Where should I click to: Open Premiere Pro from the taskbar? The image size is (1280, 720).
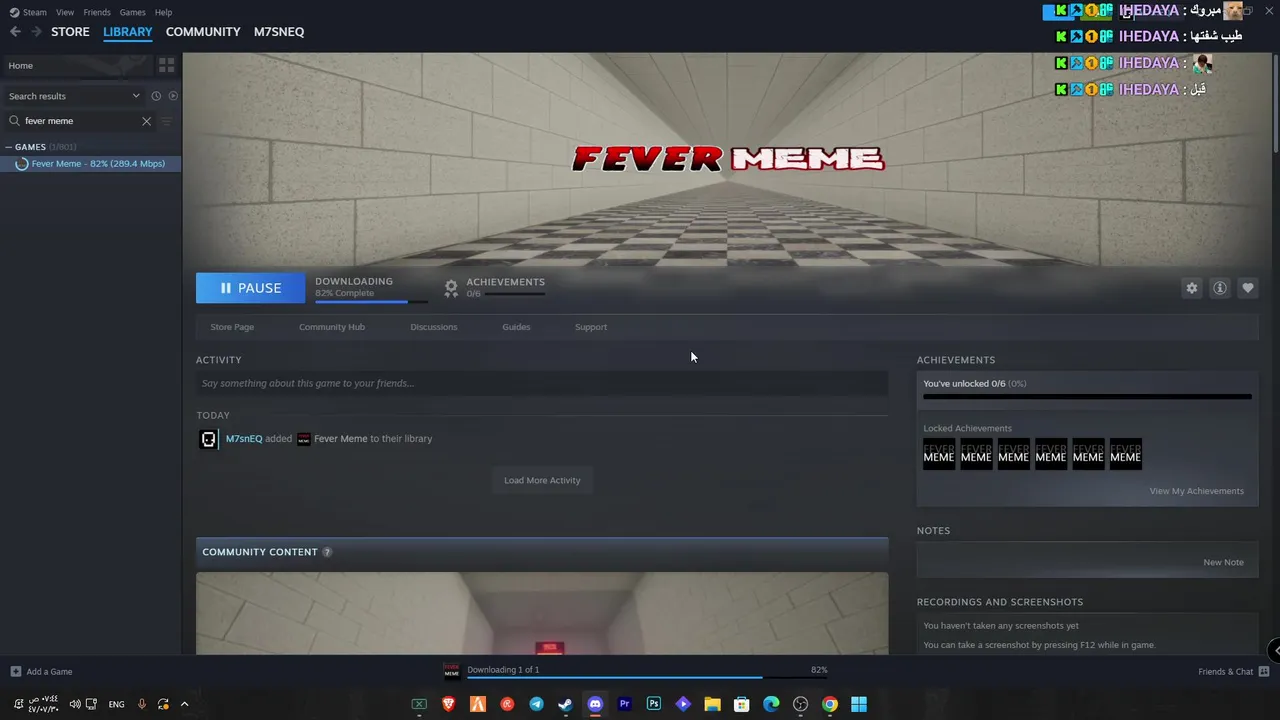point(625,704)
